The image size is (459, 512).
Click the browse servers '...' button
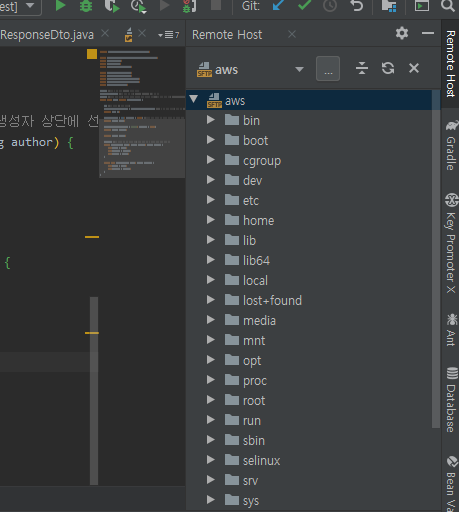[x=328, y=69]
